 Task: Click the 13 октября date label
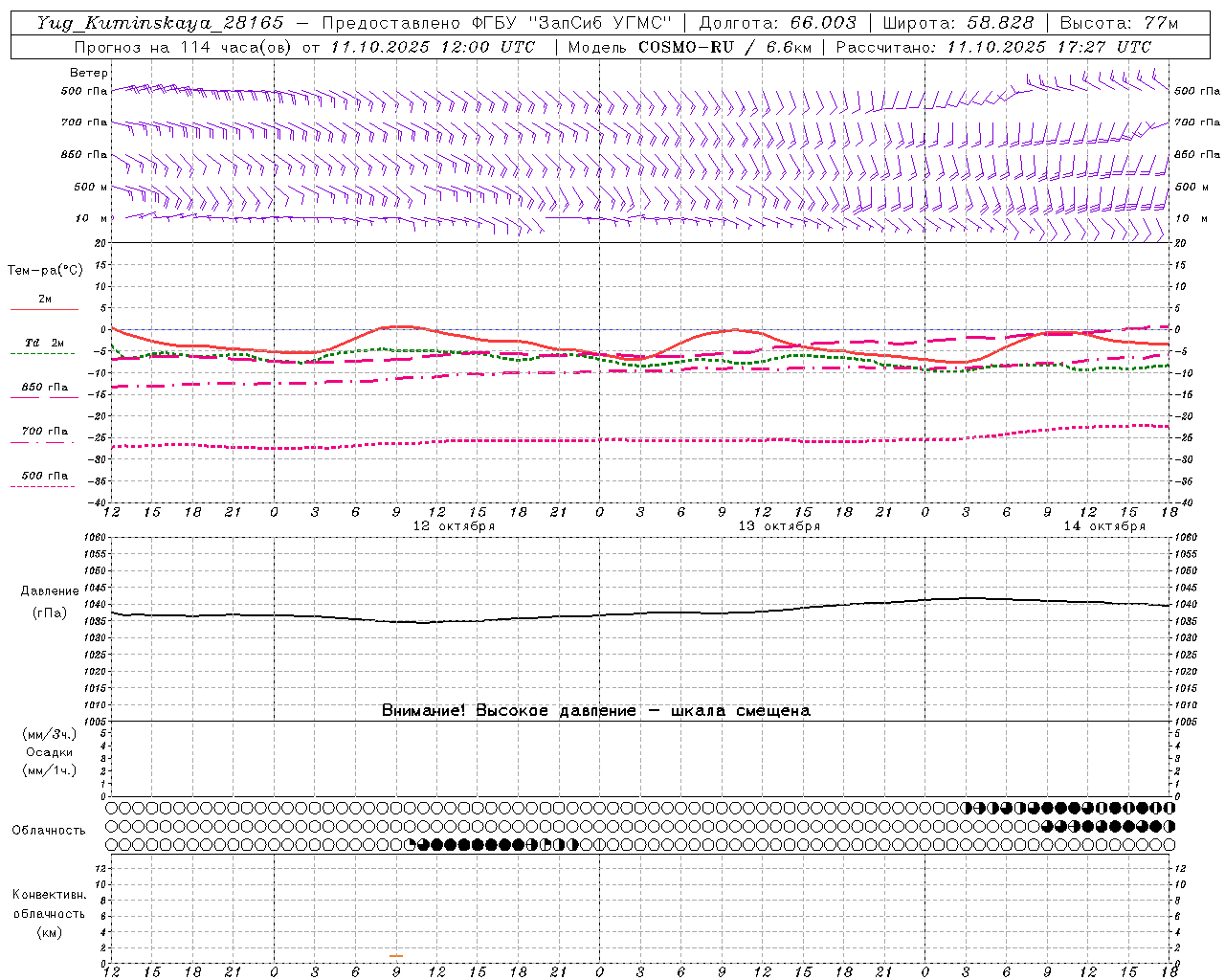pos(779,526)
